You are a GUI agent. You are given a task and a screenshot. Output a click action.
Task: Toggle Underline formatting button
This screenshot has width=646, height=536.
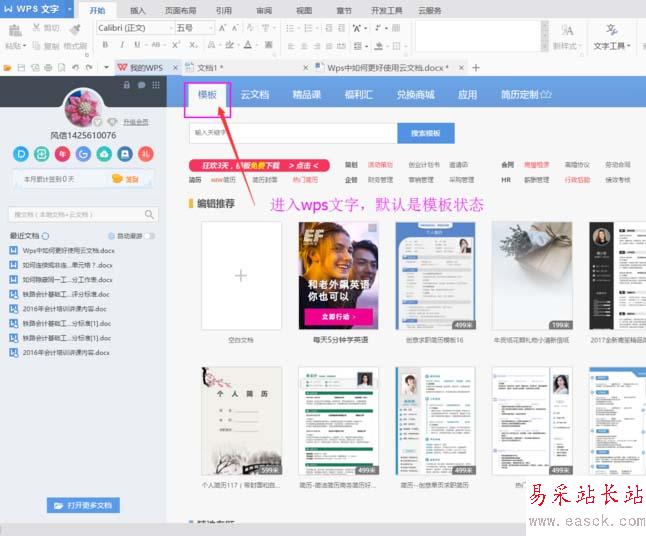137,44
